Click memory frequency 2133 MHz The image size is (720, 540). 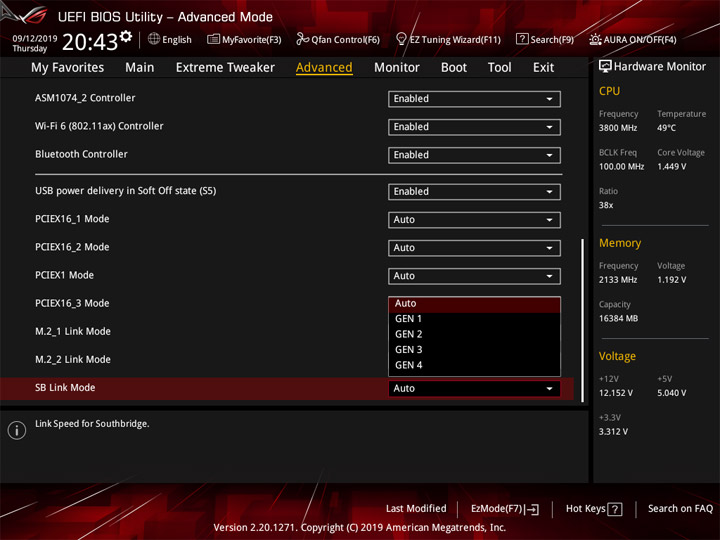coord(618,280)
